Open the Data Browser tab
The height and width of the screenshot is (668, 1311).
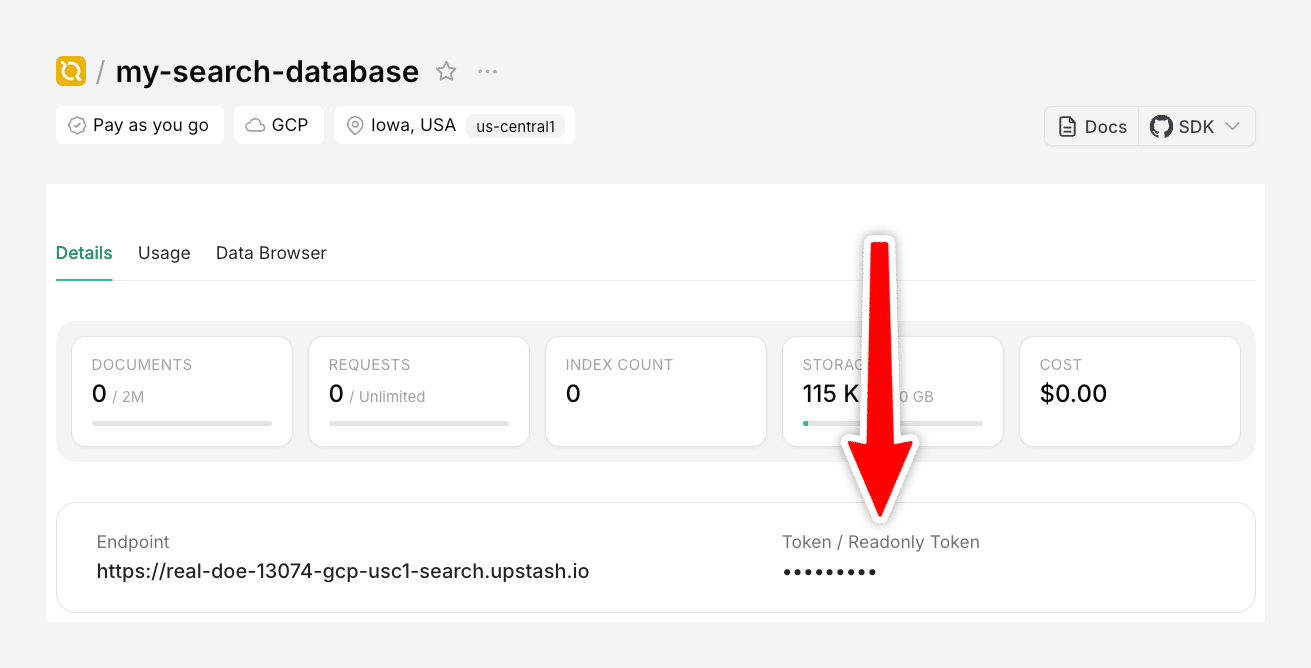pos(271,253)
